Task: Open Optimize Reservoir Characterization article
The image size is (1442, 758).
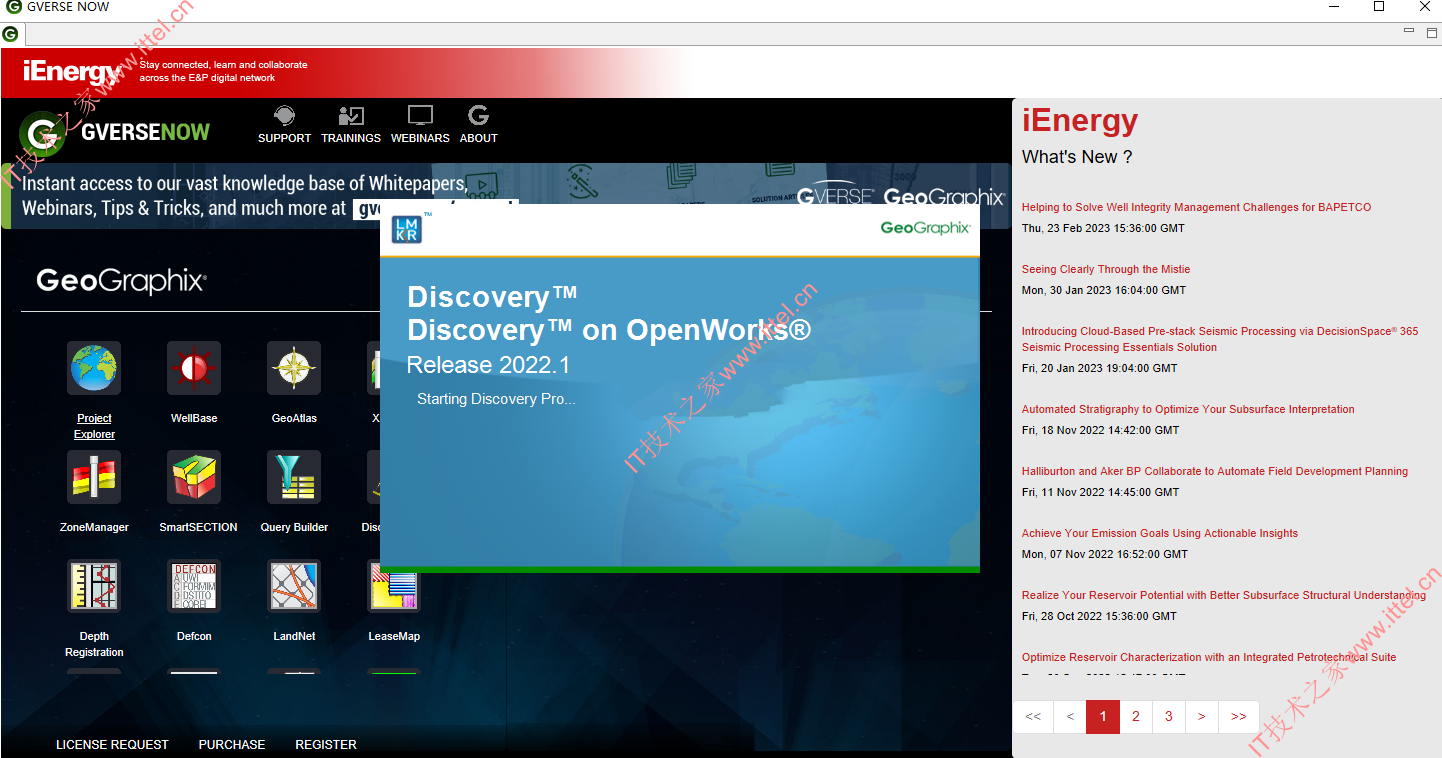Action: (1209, 658)
